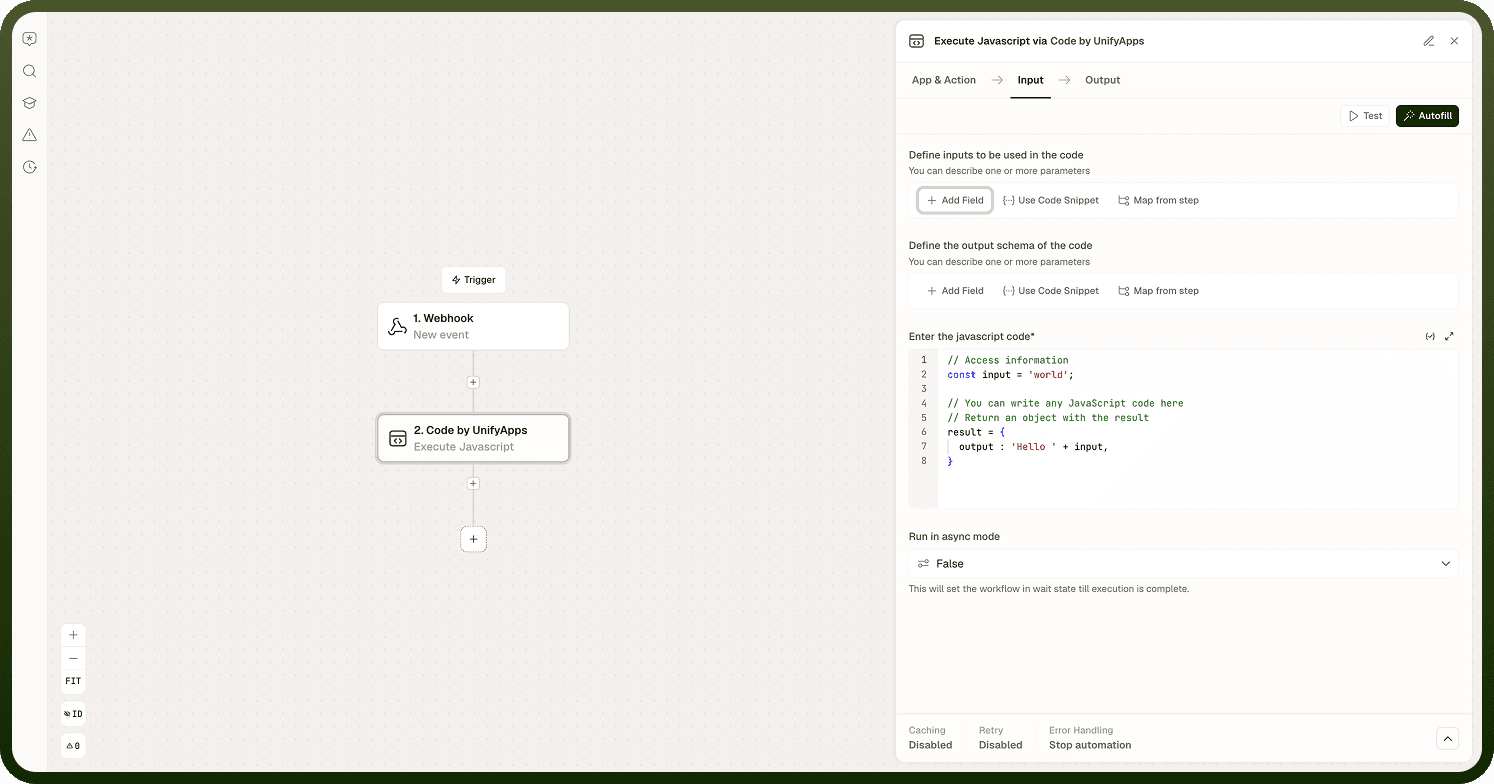
Task: Select the Code by UnifyApps node
Action: [x=473, y=438]
